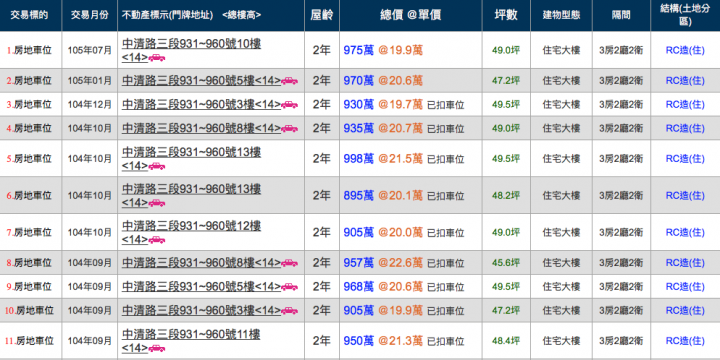Click the 隔間 column header
This screenshot has height=360, width=720.
click(621, 15)
